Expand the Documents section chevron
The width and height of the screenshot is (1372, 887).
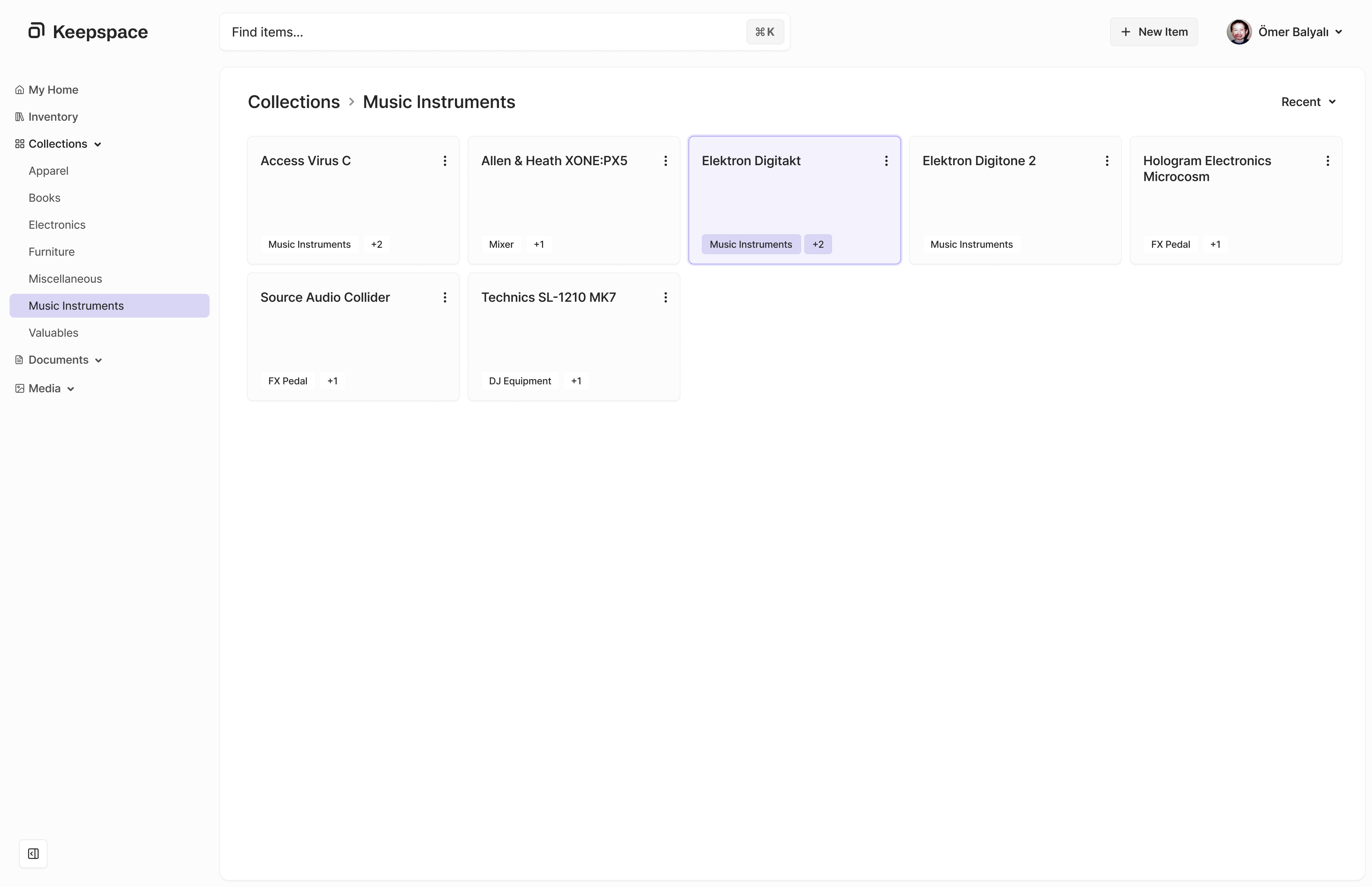[98, 361]
